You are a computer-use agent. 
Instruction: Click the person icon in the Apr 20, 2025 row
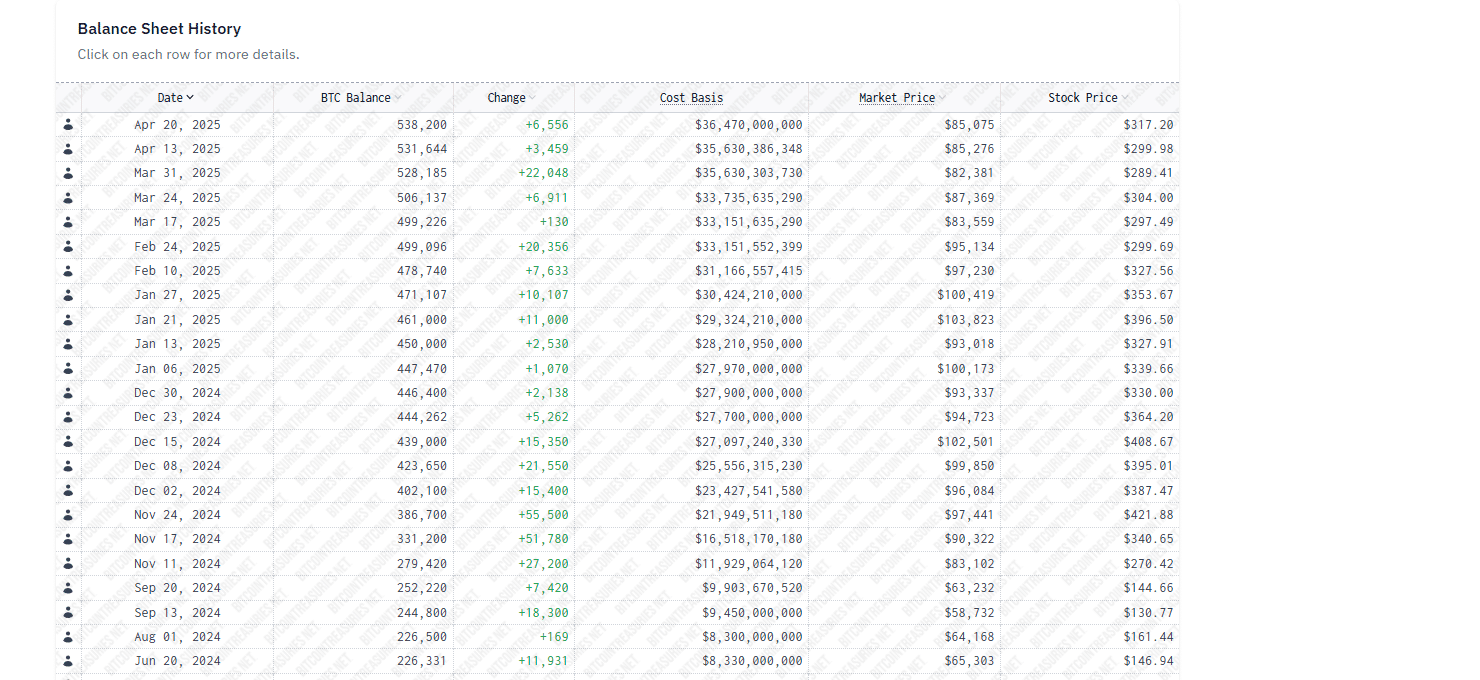(68, 125)
